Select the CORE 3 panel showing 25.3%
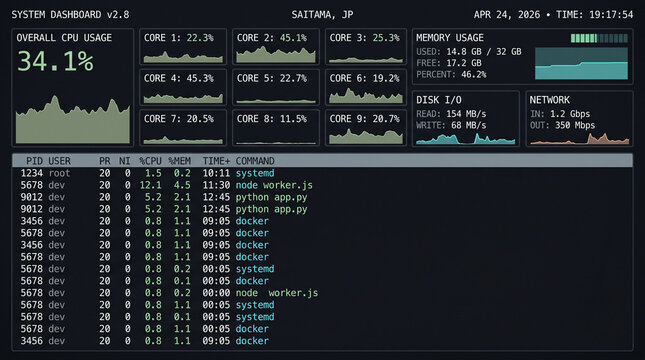The image size is (645, 360). coord(366,47)
